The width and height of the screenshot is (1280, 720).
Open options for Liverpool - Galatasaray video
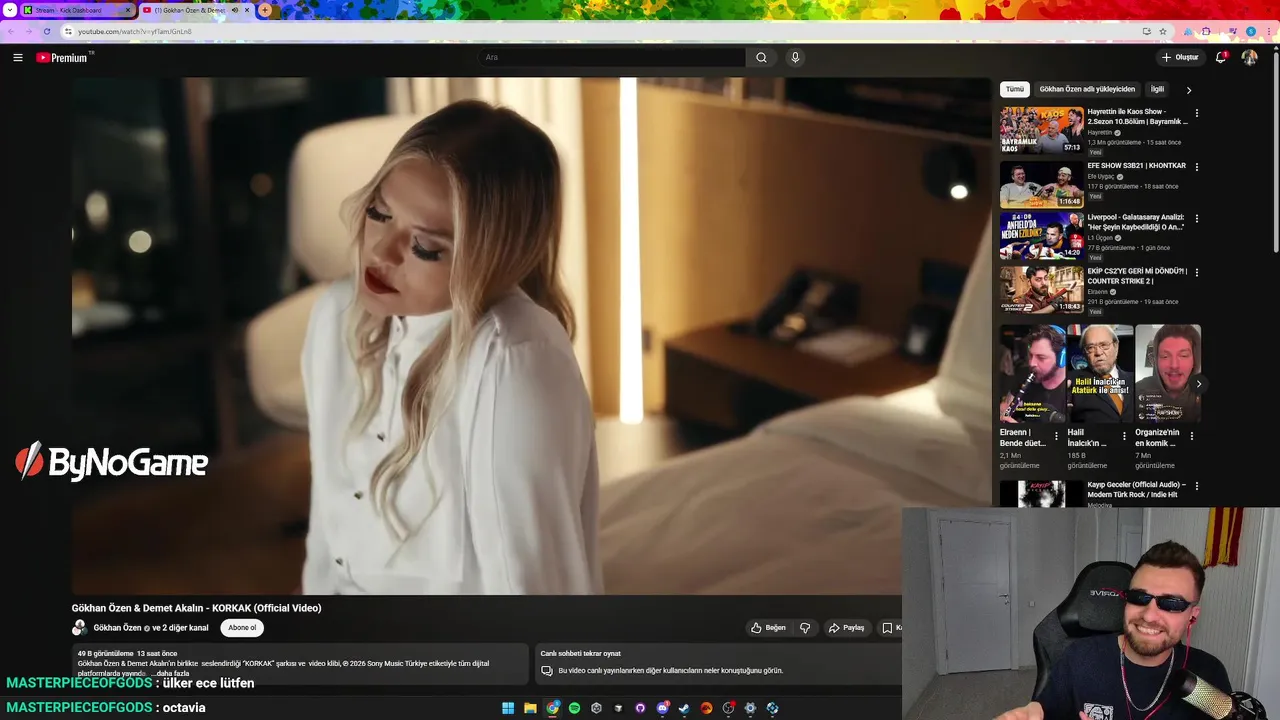(1196, 219)
